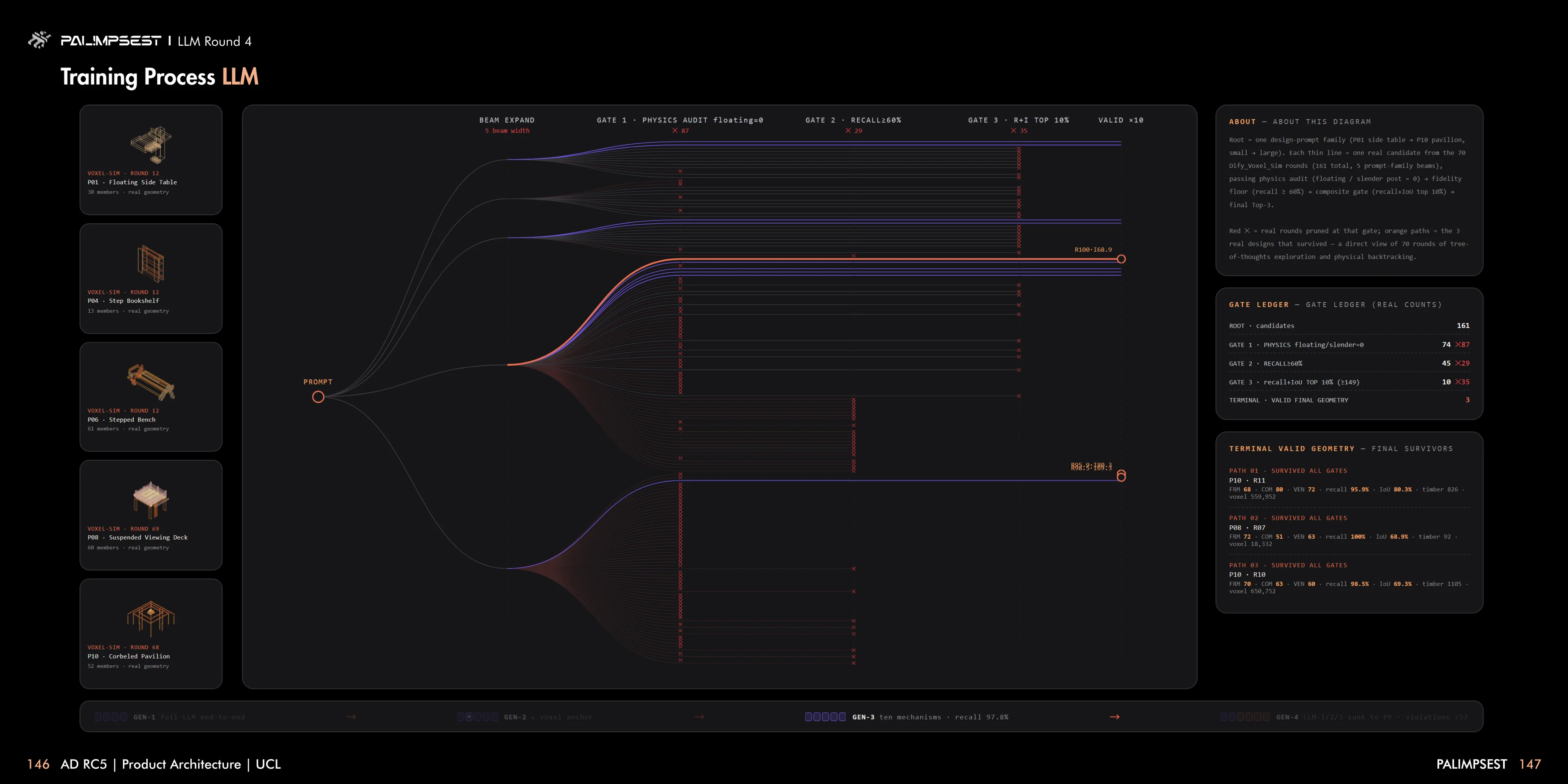The image size is (1568, 784).
Task: Click the arrow after GEN-2 voxel anchor
Action: coord(700,717)
